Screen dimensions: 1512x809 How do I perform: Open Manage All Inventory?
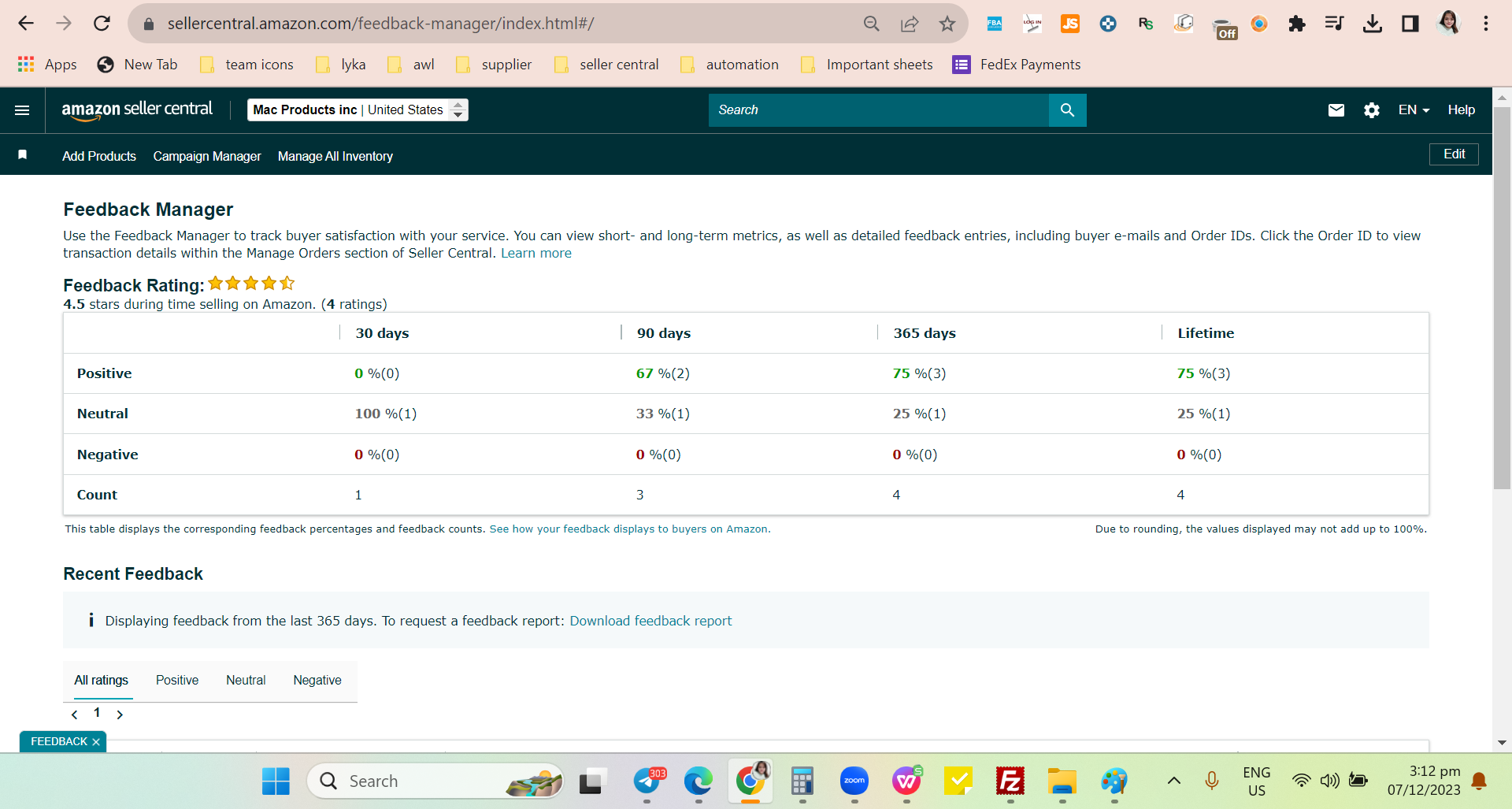[335, 156]
